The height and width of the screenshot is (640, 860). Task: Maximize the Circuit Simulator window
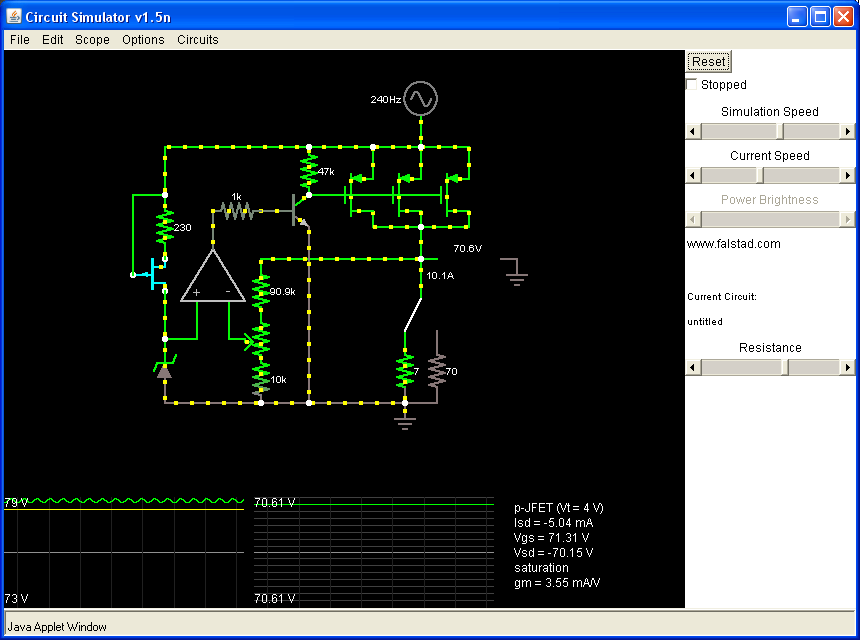click(x=821, y=17)
